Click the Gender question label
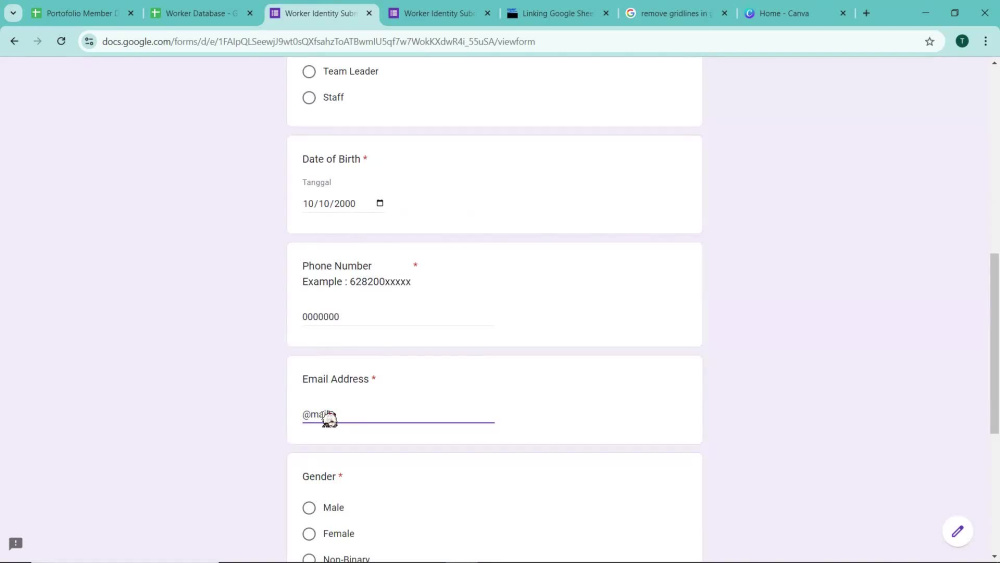 [319, 476]
